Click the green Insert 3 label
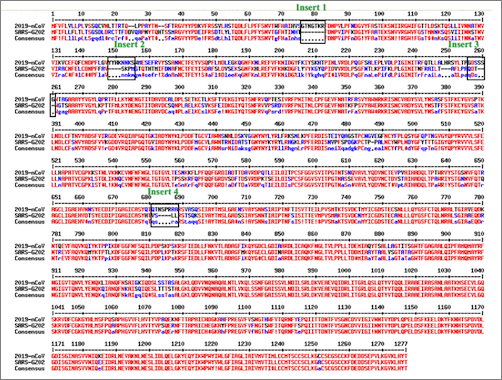The width and height of the screenshot is (502, 380). [463, 44]
